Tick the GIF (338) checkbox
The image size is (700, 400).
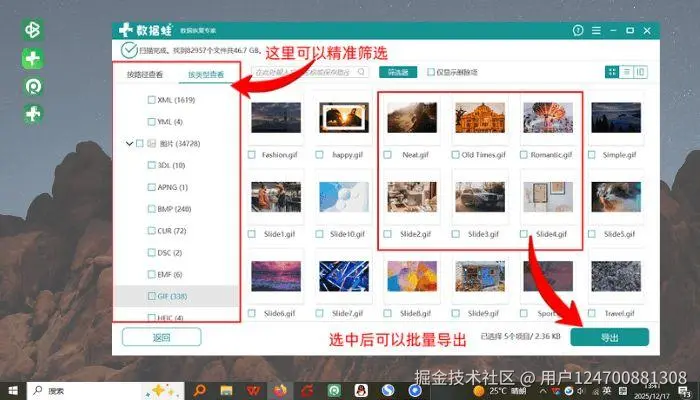pyautogui.click(x=151, y=296)
